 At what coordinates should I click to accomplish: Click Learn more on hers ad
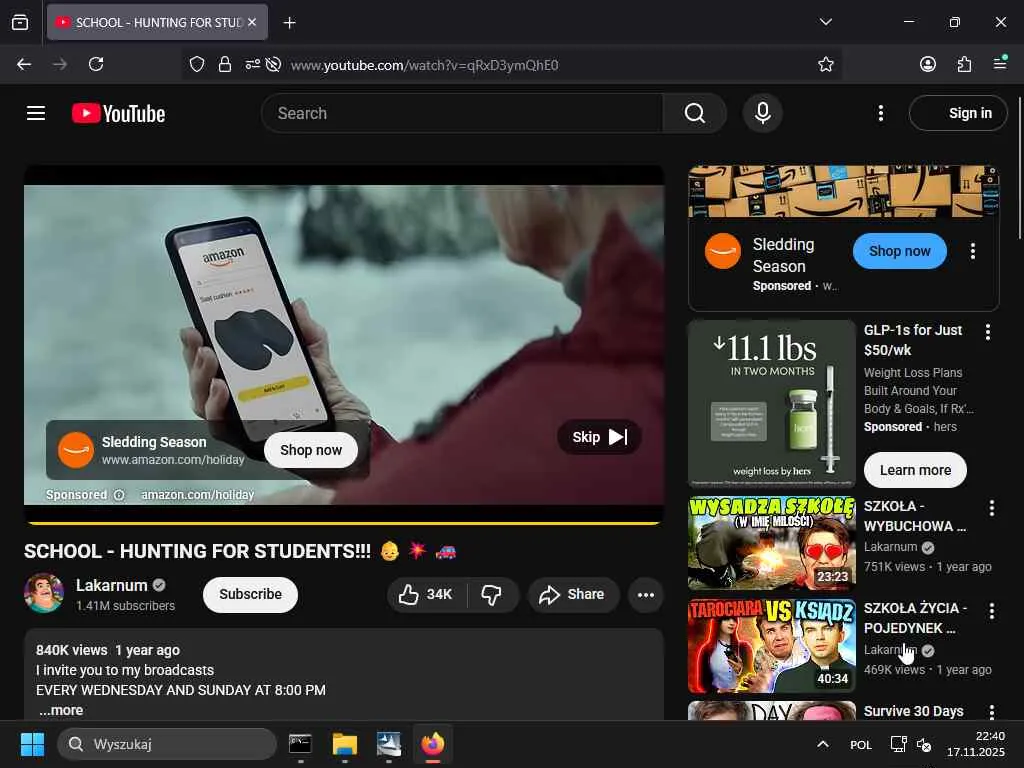[915, 470]
